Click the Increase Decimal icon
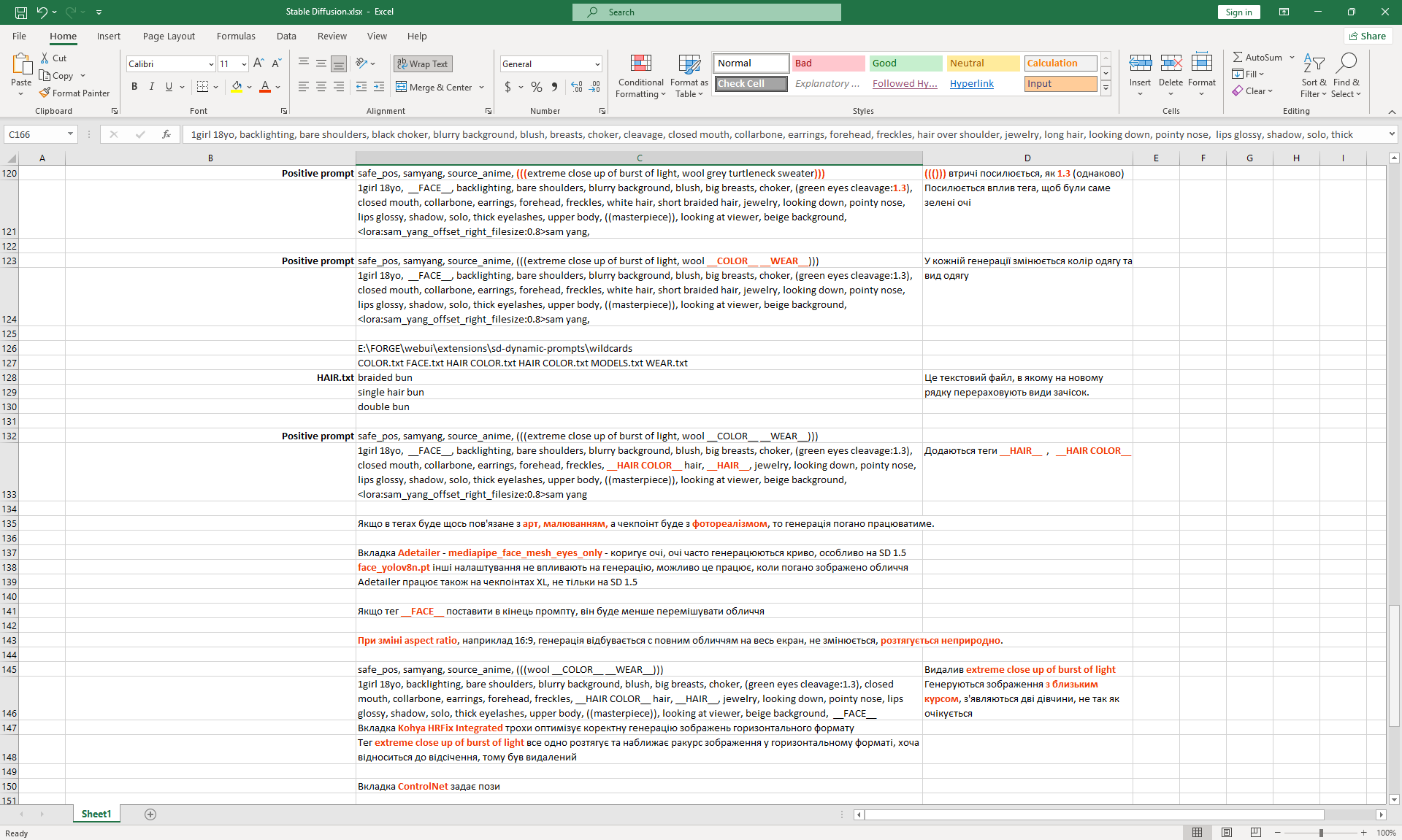The width and height of the screenshot is (1402, 840). (x=577, y=87)
